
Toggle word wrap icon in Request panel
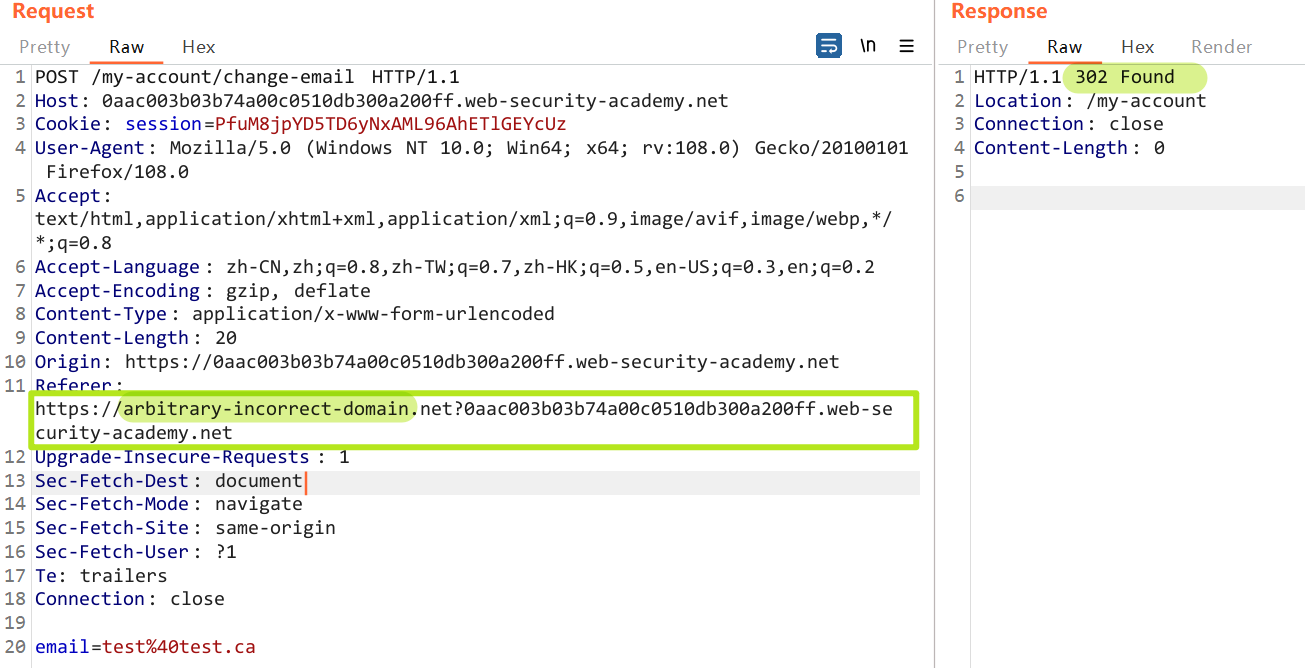[828, 46]
